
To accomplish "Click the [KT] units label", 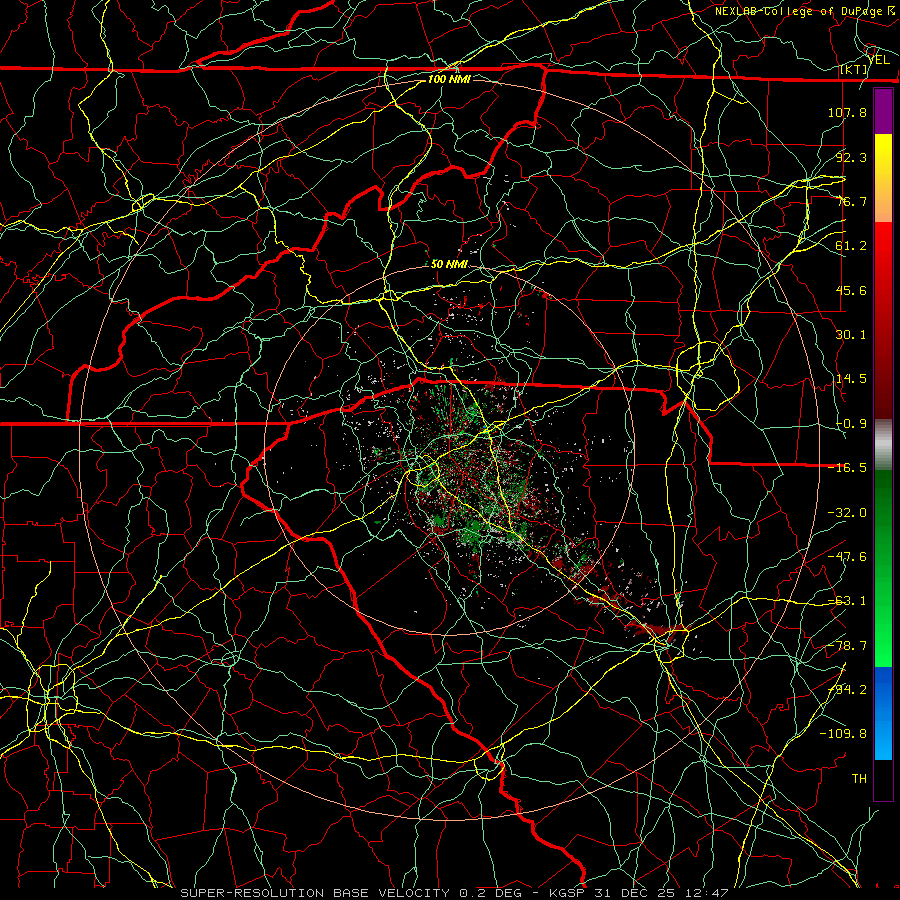I will [854, 70].
